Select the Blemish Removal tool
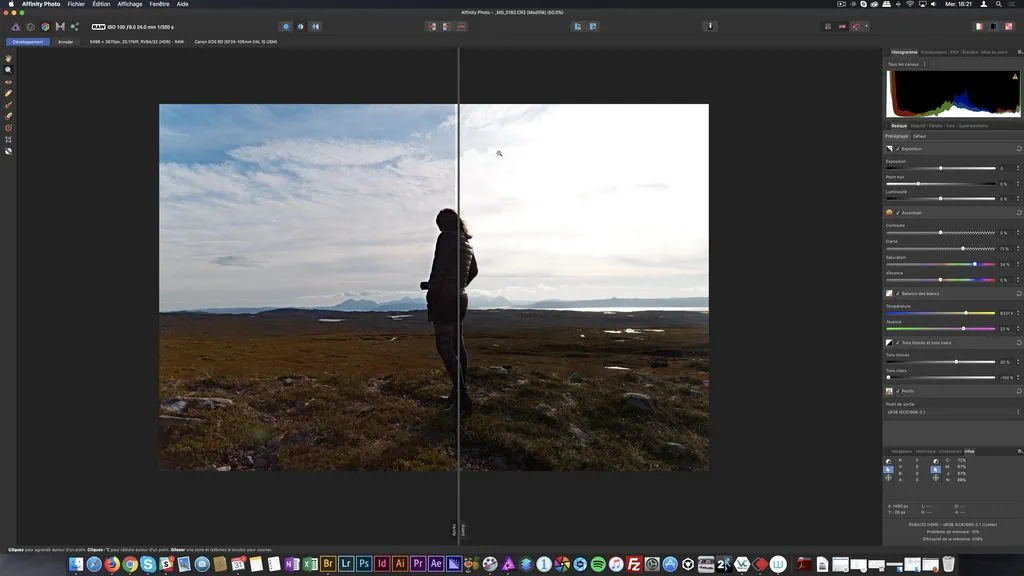 click(9, 93)
